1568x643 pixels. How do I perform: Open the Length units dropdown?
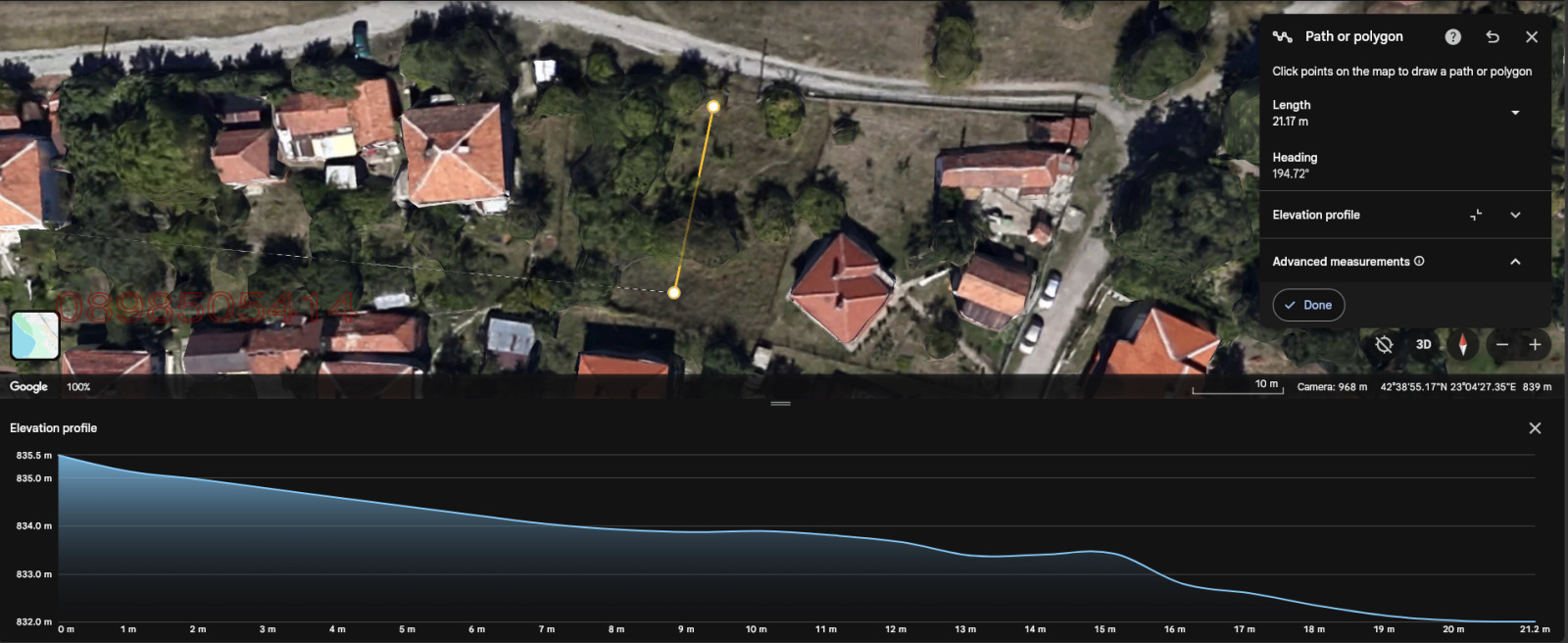pyautogui.click(x=1515, y=113)
